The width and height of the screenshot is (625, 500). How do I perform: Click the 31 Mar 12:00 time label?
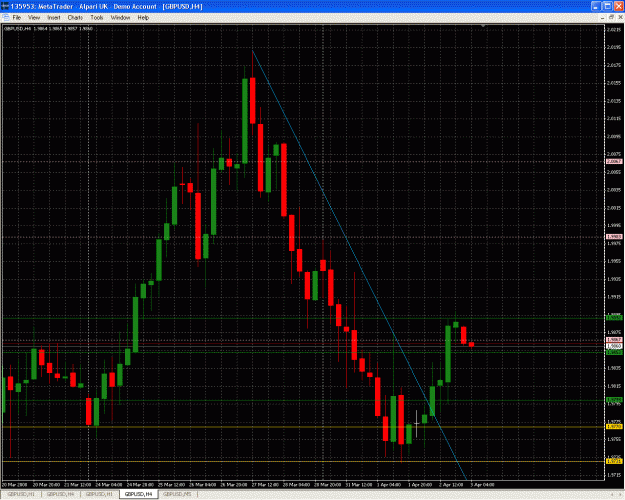coord(359,485)
